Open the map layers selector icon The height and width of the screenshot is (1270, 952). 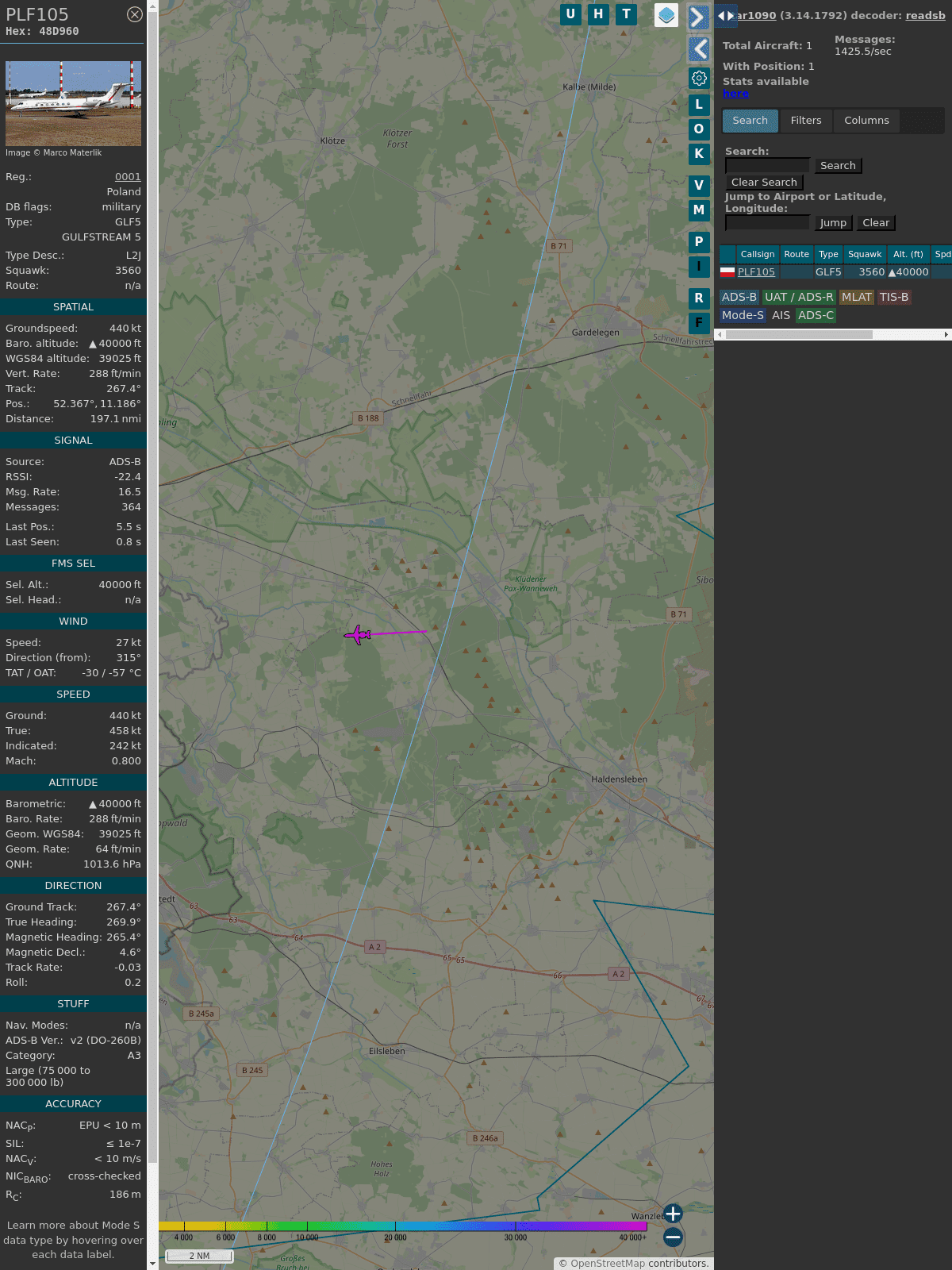point(666,15)
